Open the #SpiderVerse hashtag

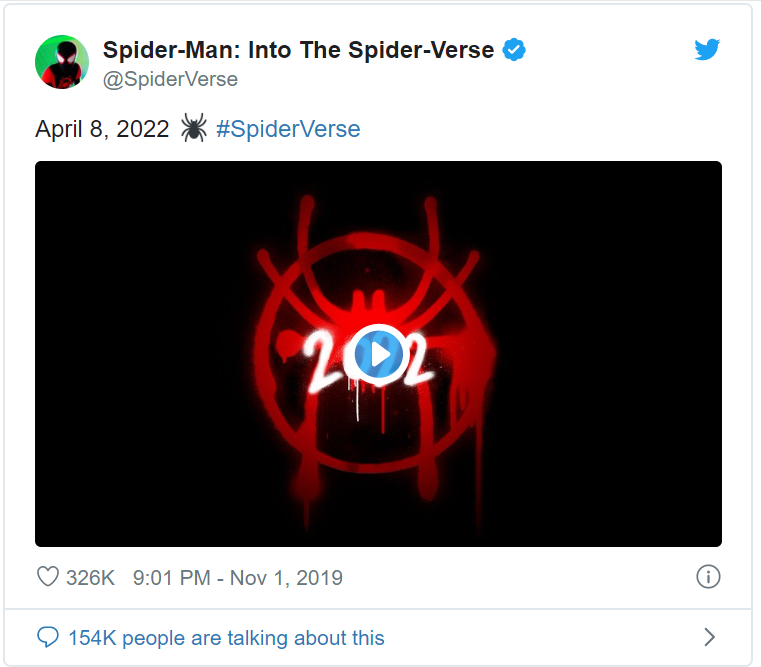(288, 129)
